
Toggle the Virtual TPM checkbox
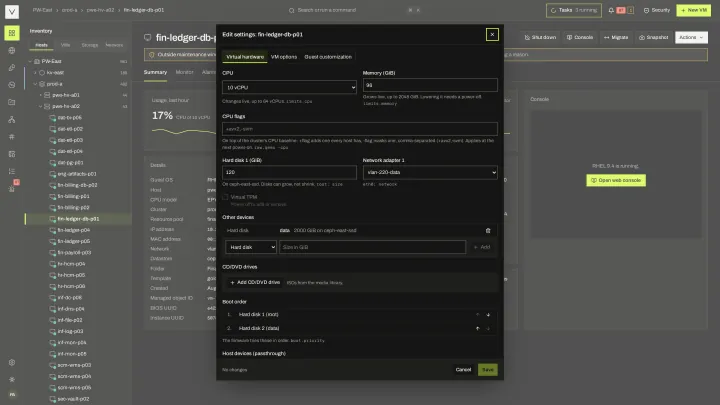pyautogui.click(x=225, y=197)
